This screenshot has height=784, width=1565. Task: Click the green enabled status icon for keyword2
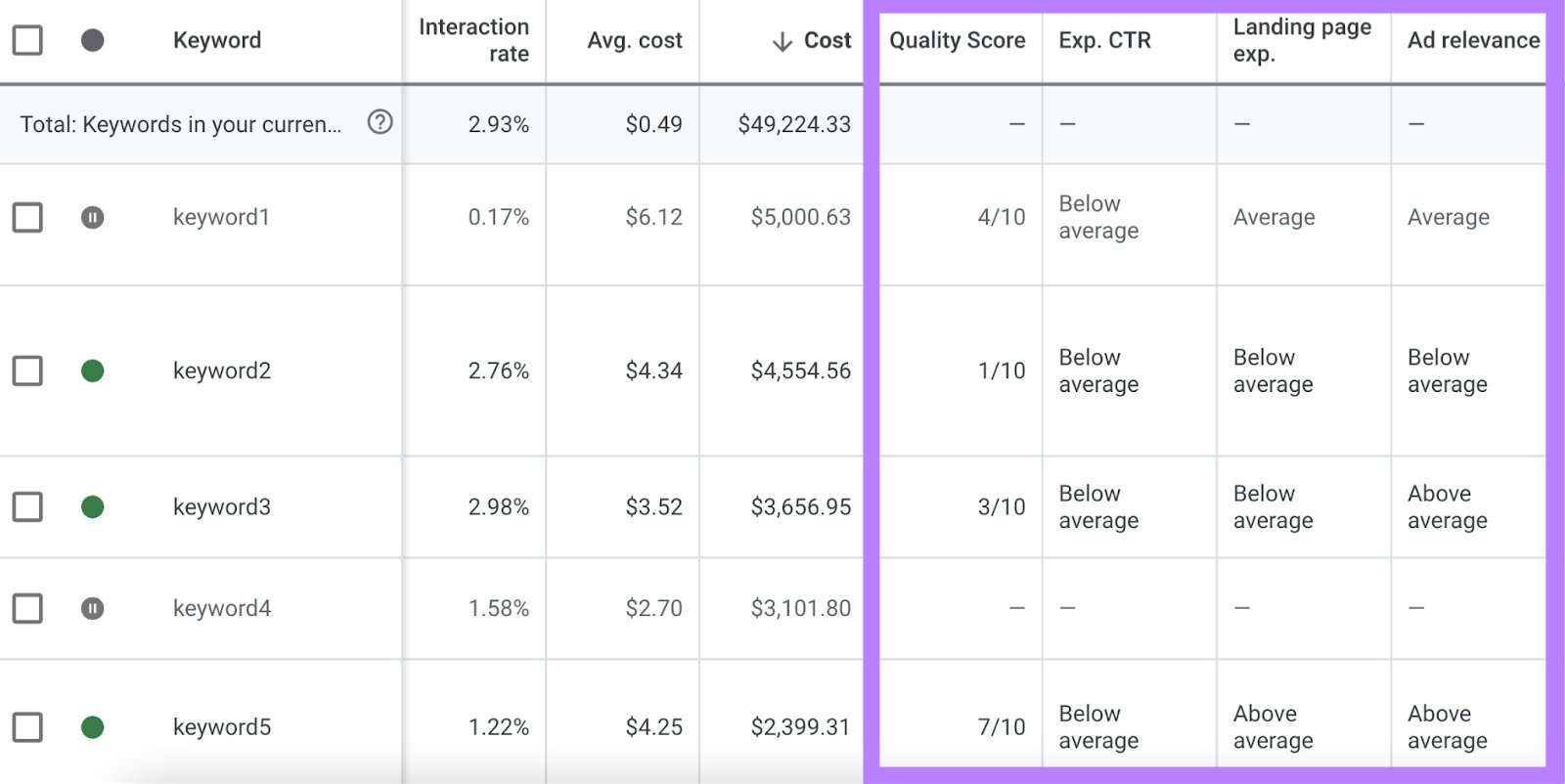[x=93, y=371]
